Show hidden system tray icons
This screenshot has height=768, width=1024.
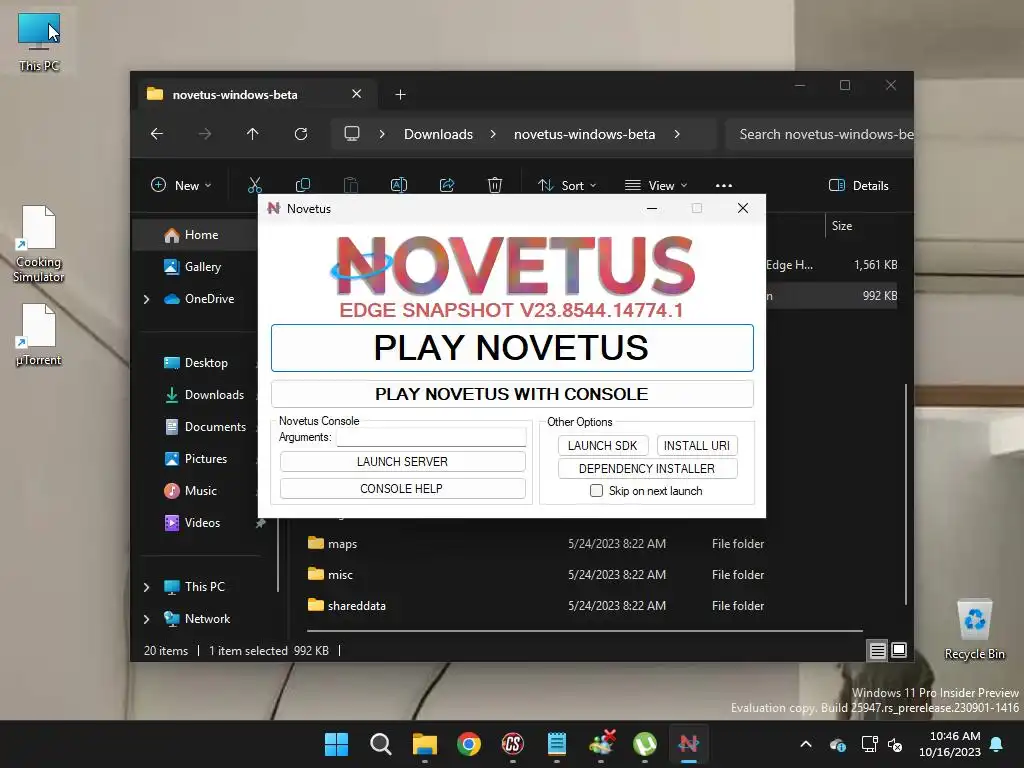click(806, 744)
